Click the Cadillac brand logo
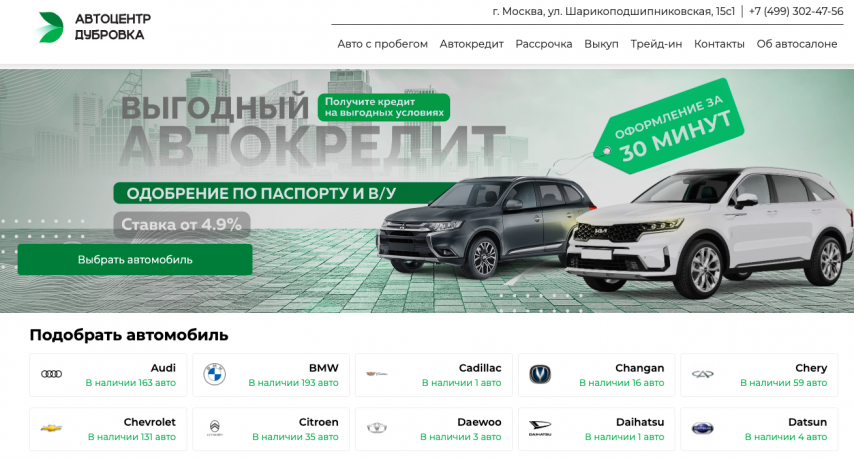The height and width of the screenshot is (459, 854). [x=377, y=374]
